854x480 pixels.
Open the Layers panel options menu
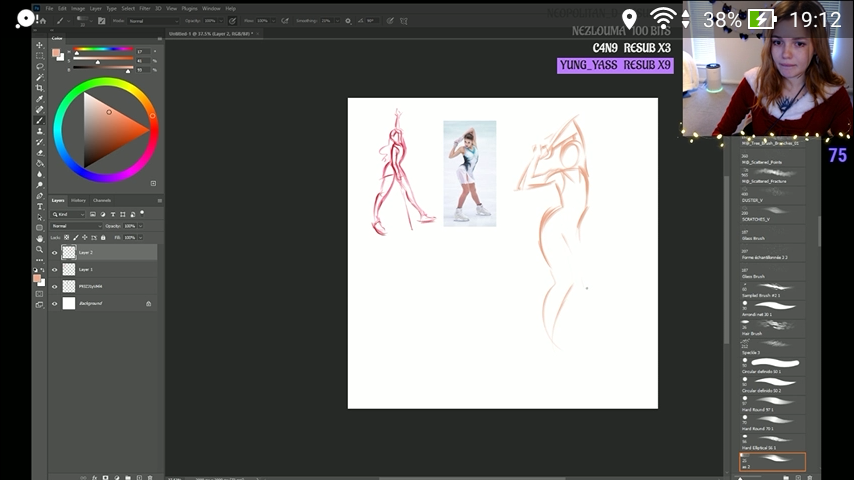tap(159, 200)
